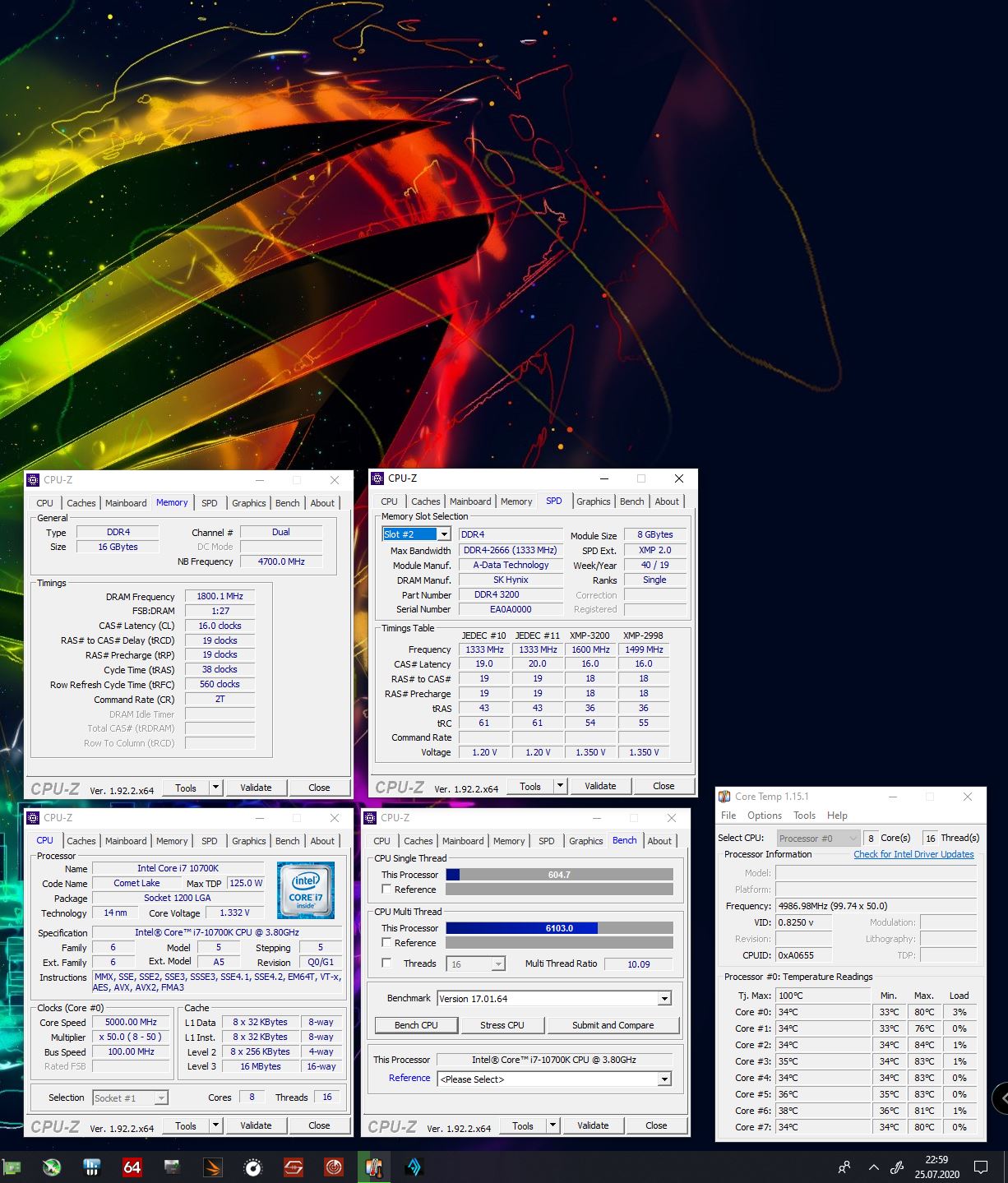Click the CPUID field showing 0xA0655
This screenshot has width=1008, height=1183.
pos(804,955)
